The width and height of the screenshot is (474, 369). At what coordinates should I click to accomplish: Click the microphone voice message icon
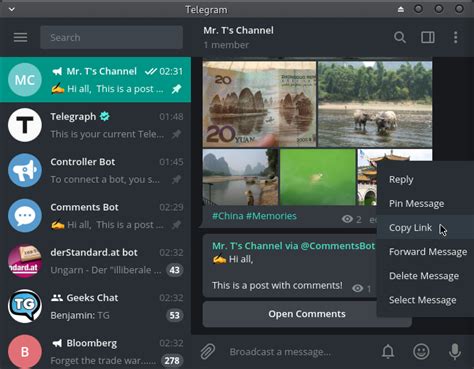point(455,351)
